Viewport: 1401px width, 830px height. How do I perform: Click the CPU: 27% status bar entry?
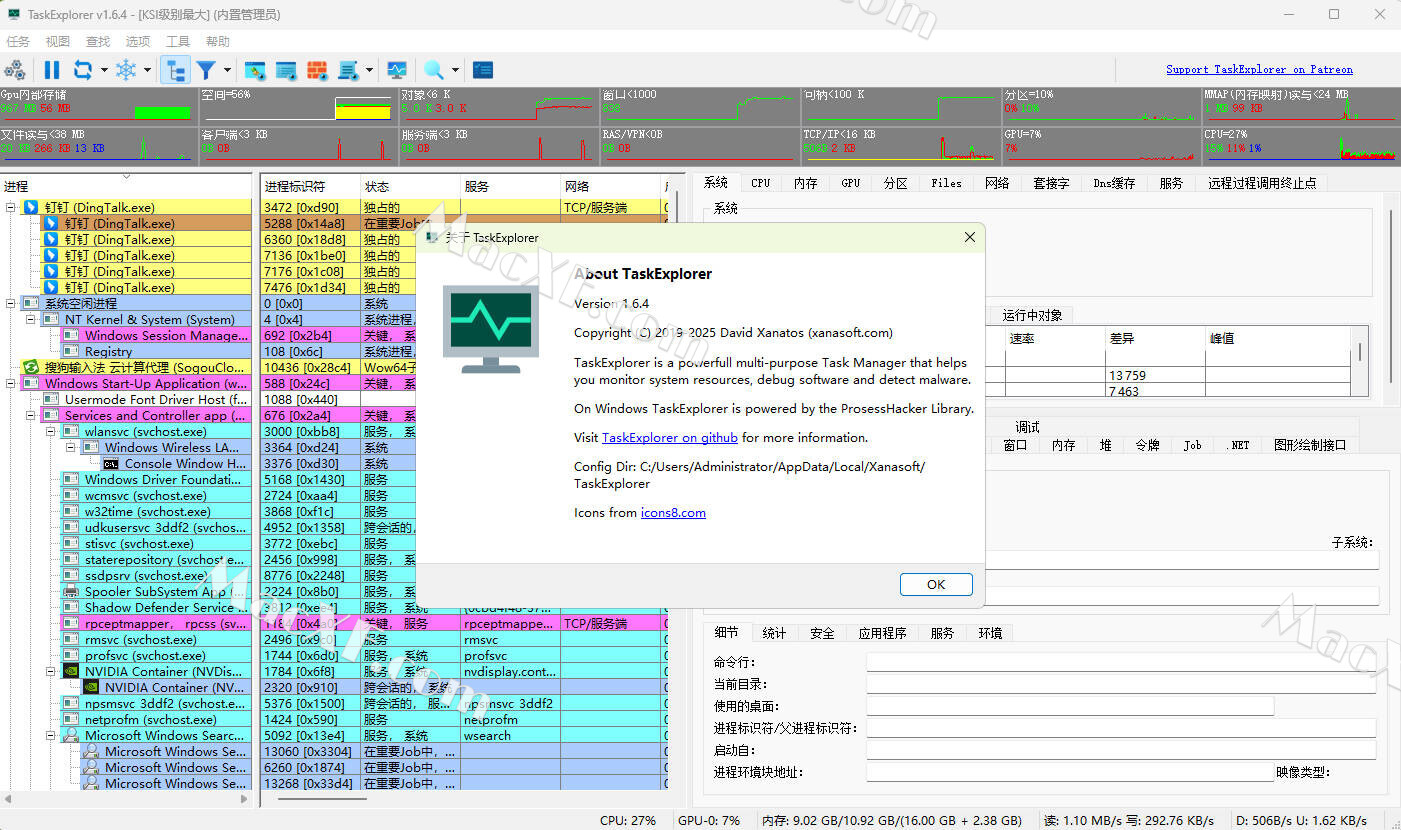[628, 820]
